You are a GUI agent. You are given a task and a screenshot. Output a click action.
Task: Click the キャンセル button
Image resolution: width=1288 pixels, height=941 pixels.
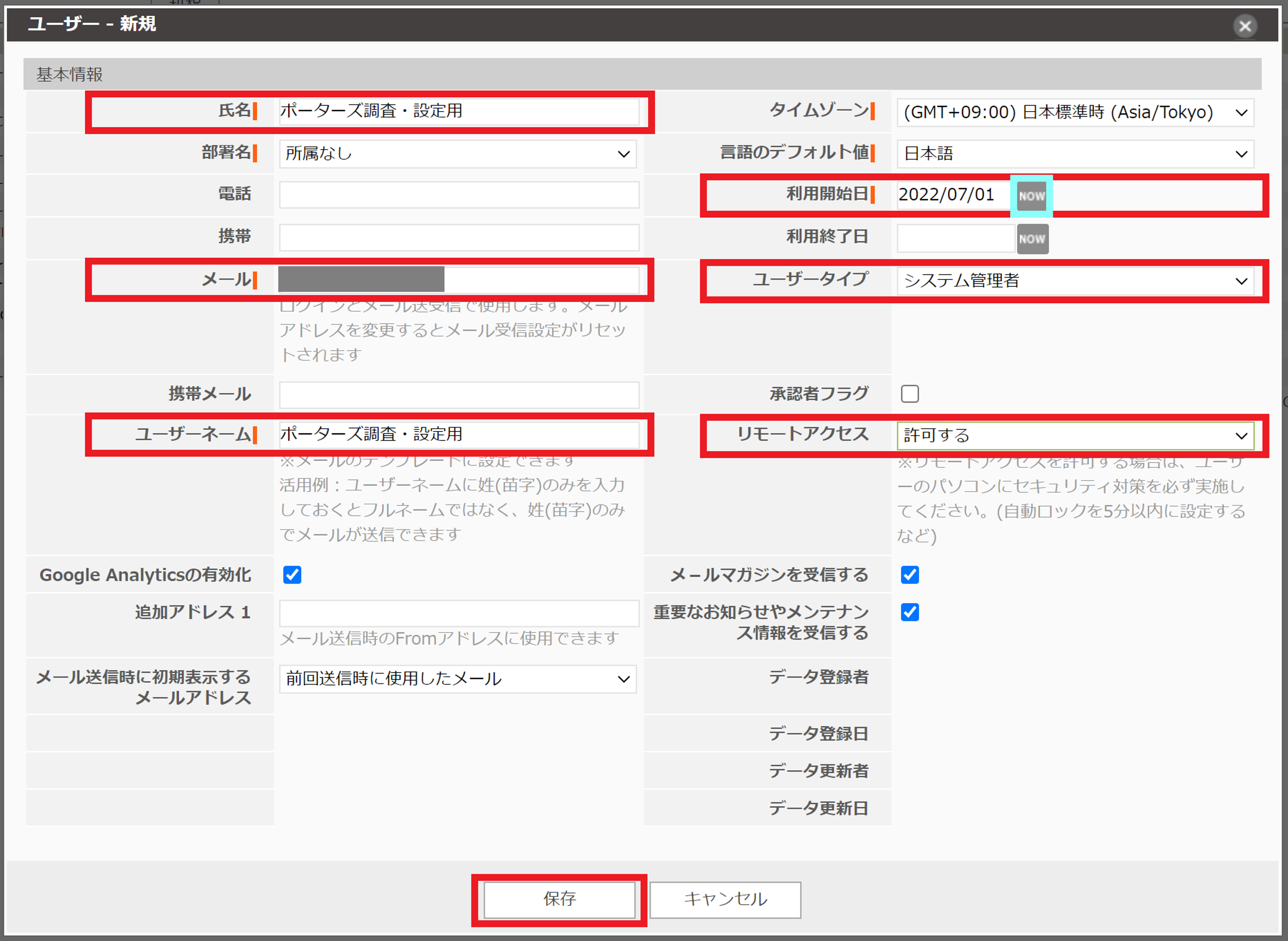[x=725, y=899]
